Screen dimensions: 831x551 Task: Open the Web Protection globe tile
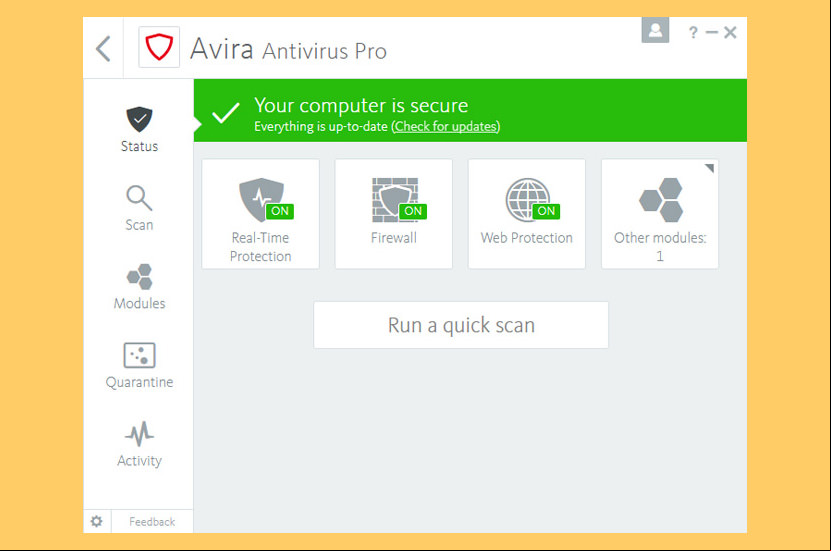coord(527,214)
